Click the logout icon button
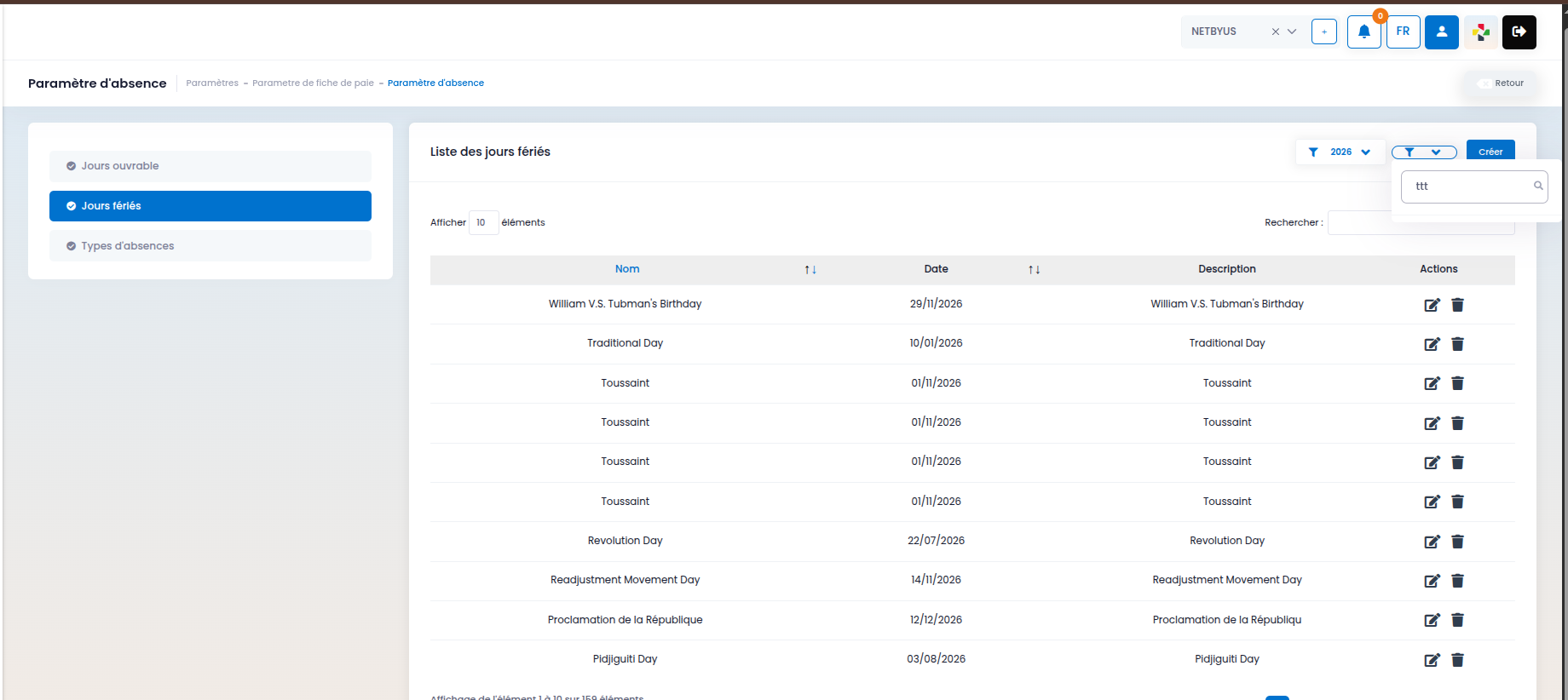The height and width of the screenshot is (700, 1568). click(x=1519, y=32)
